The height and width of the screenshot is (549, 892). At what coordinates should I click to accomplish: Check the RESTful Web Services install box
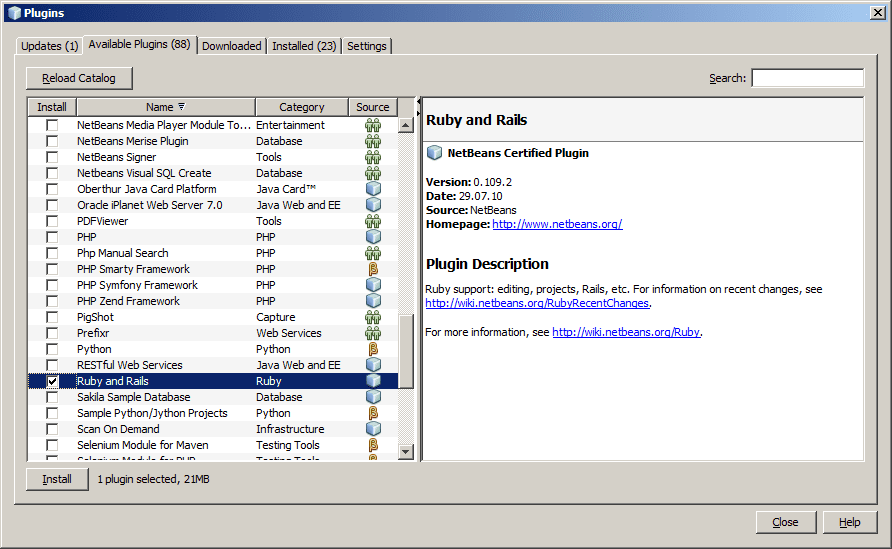click(x=52, y=365)
